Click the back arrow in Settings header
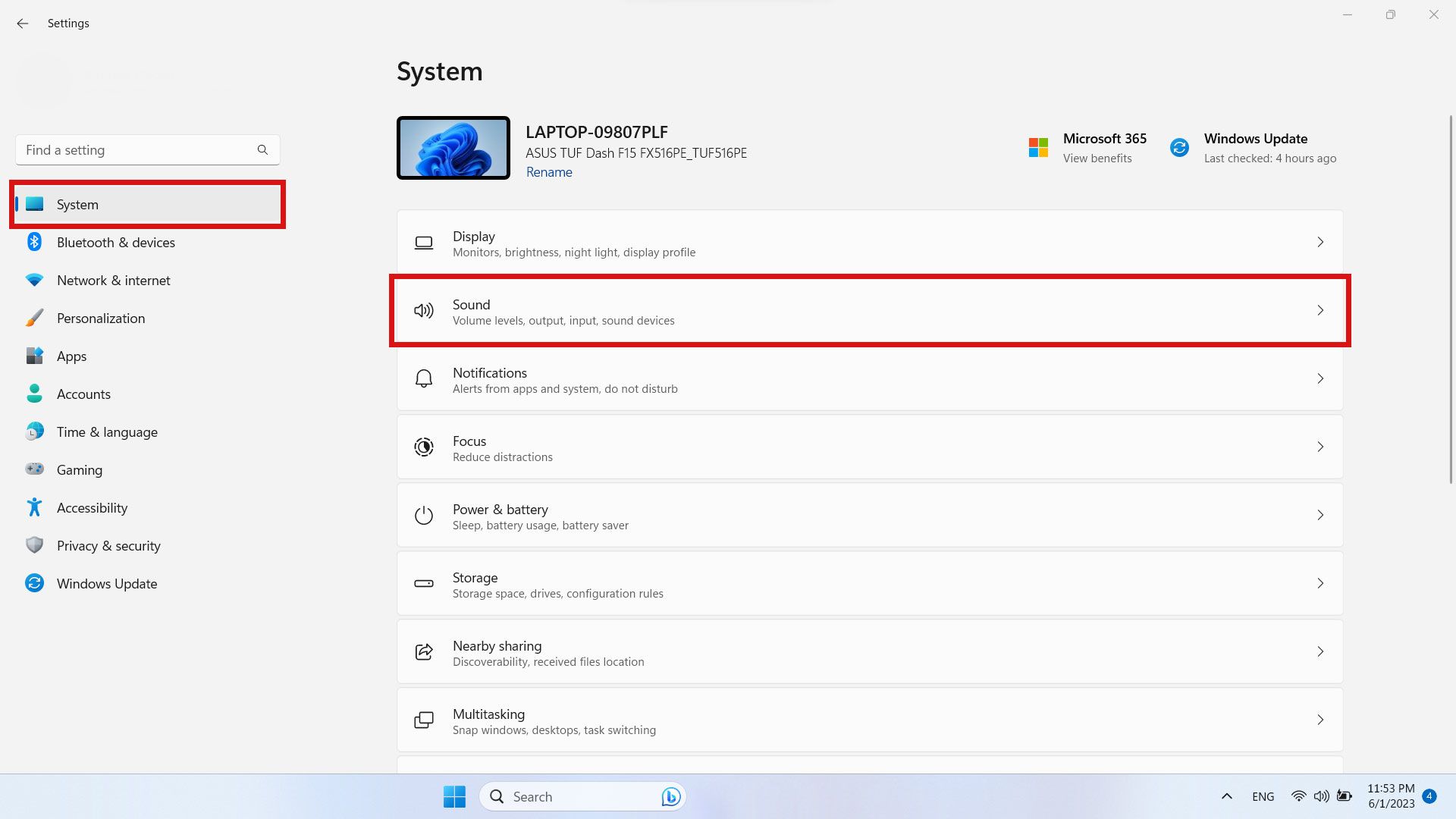The image size is (1456, 819). pyautogui.click(x=23, y=24)
